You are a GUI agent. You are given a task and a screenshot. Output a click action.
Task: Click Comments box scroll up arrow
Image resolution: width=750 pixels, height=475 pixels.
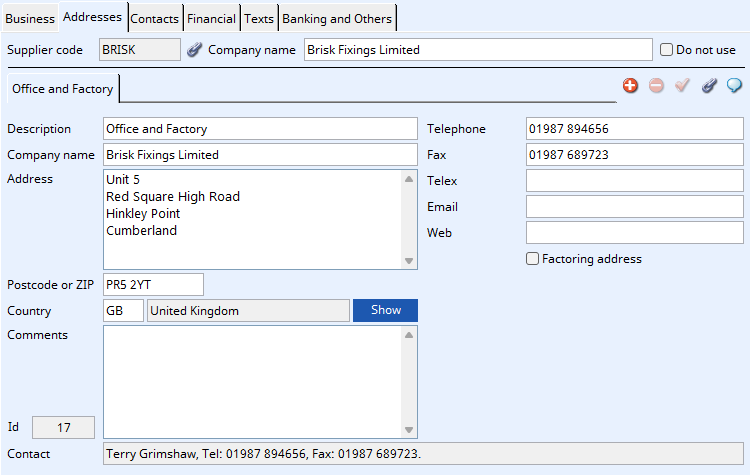click(409, 335)
